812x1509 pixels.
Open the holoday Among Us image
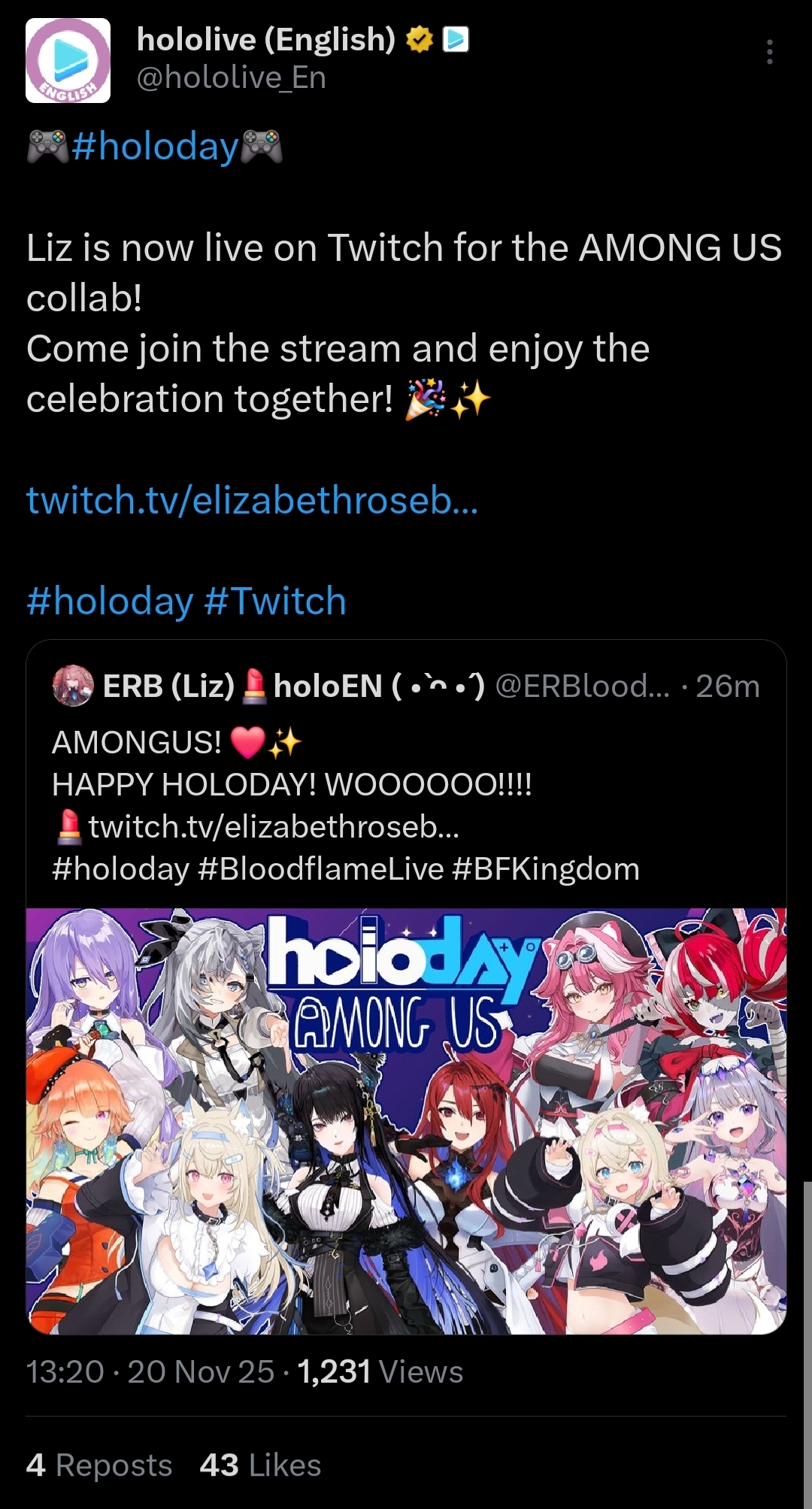coord(406,1121)
